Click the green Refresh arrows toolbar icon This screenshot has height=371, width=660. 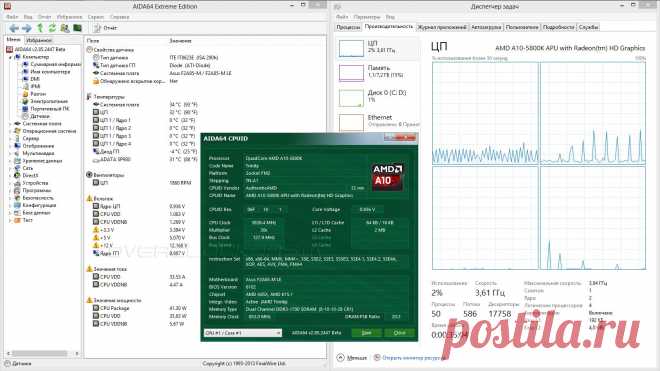[x=52, y=28]
